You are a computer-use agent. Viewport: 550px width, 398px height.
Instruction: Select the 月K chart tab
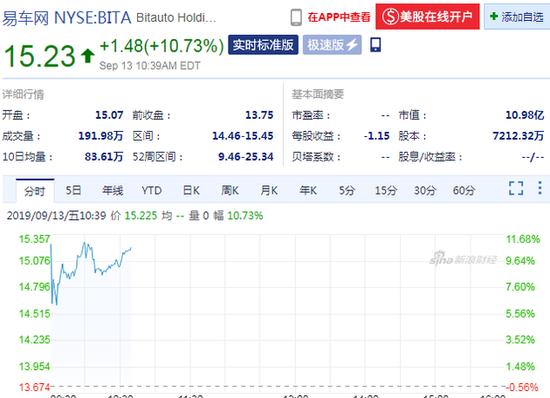coord(269,190)
